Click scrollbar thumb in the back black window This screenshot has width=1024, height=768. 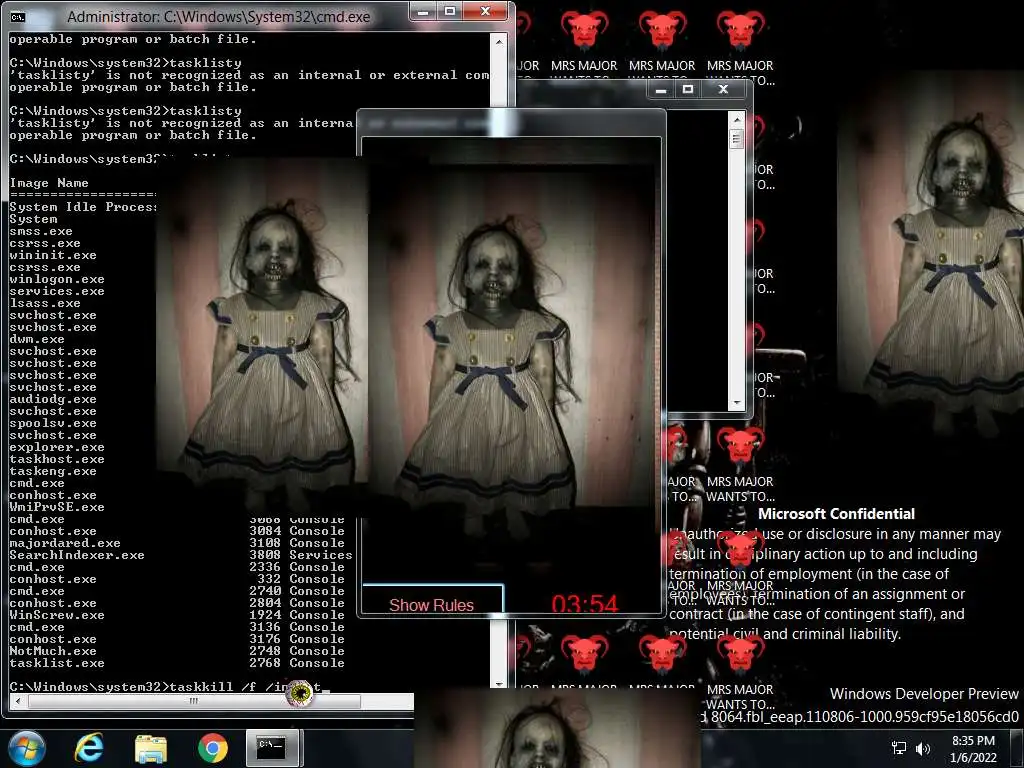(x=737, y=138)
